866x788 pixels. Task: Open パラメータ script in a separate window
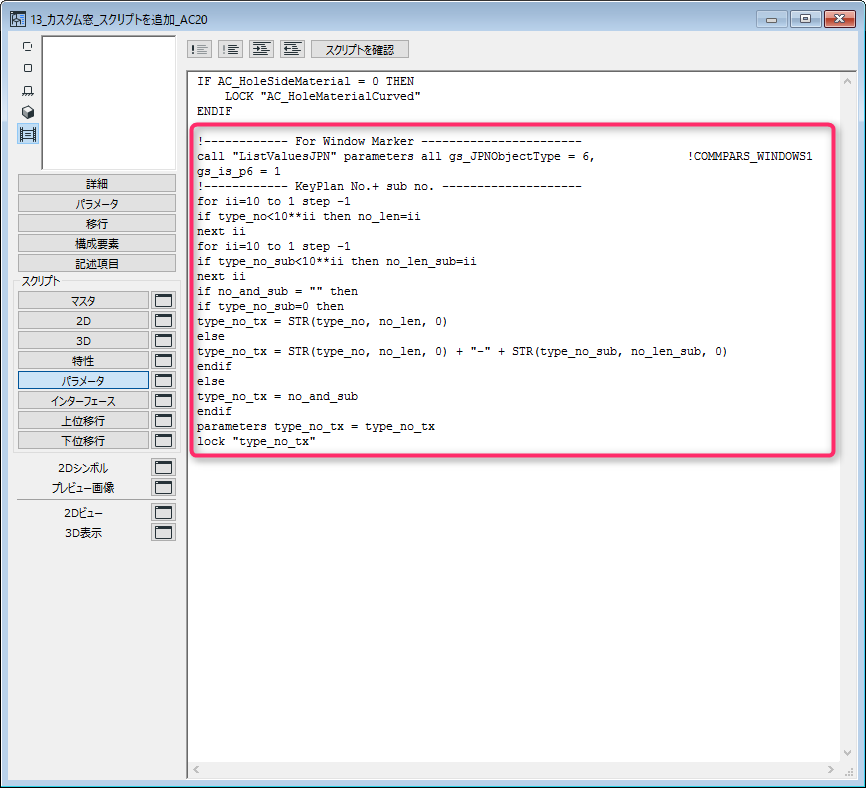click(x=163, y=380)
